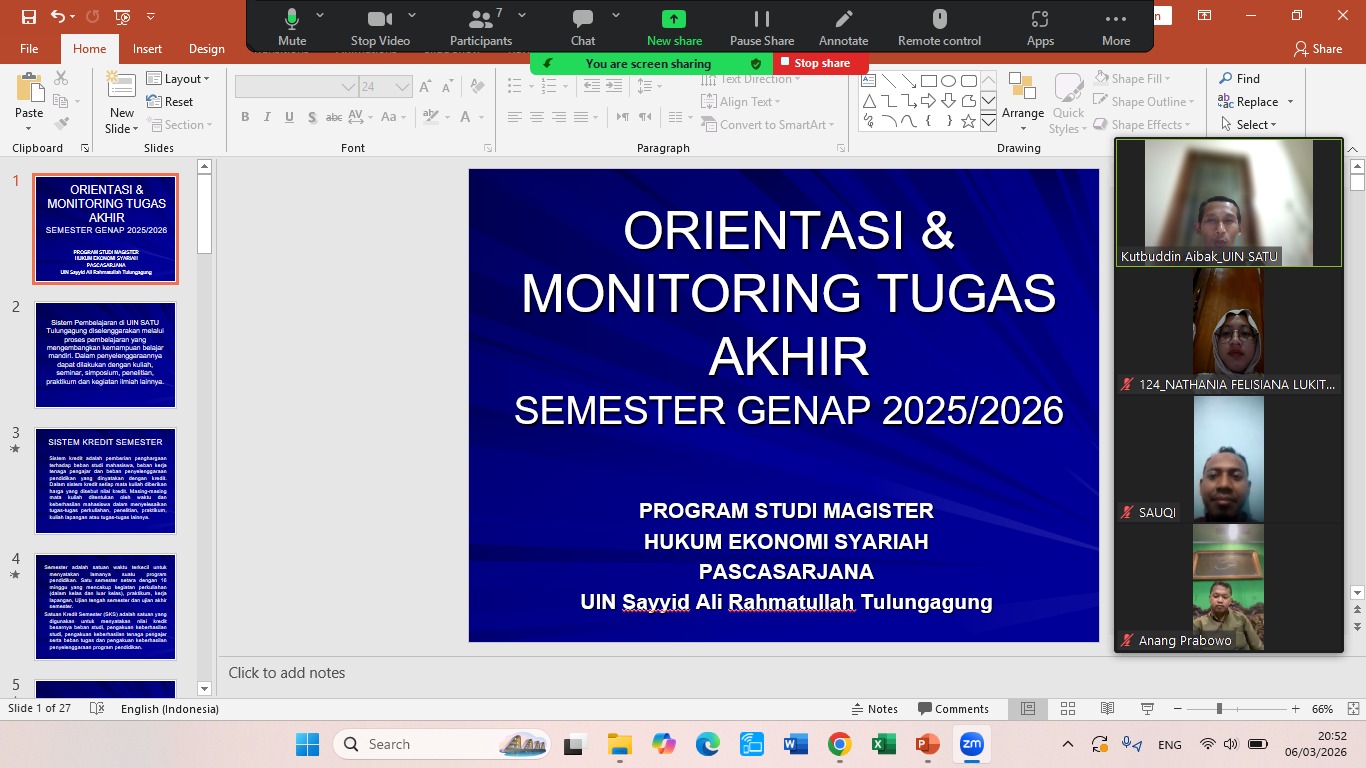Open the File tab
The height and width of the screenshot is (768, 1366).
click(29, 49)
